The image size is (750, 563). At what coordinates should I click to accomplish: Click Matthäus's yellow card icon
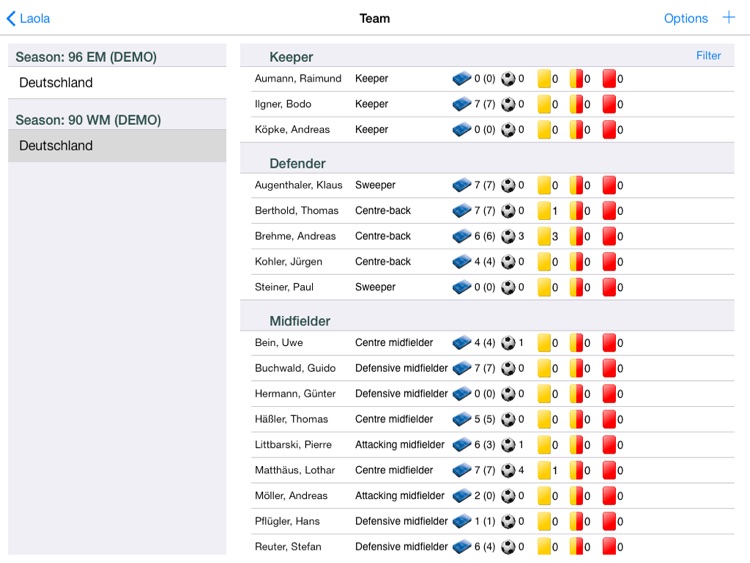(545, 470)
